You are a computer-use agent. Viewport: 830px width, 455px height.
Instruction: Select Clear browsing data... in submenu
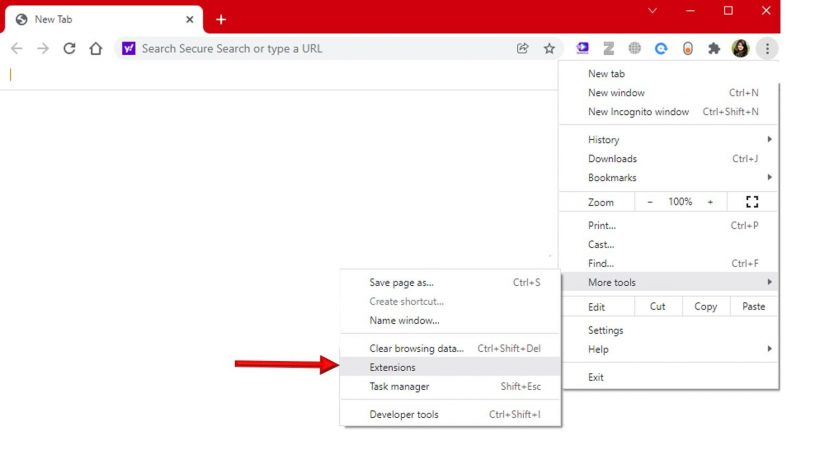pos(450,349)
